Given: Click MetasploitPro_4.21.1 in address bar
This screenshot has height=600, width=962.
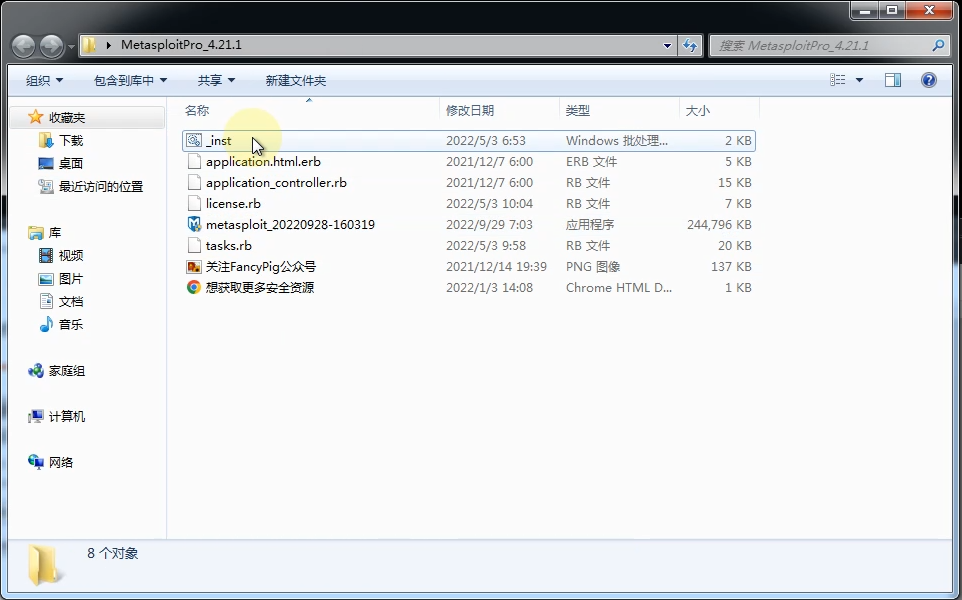Looking at the screenshot, I should click(x=181, y=45).
